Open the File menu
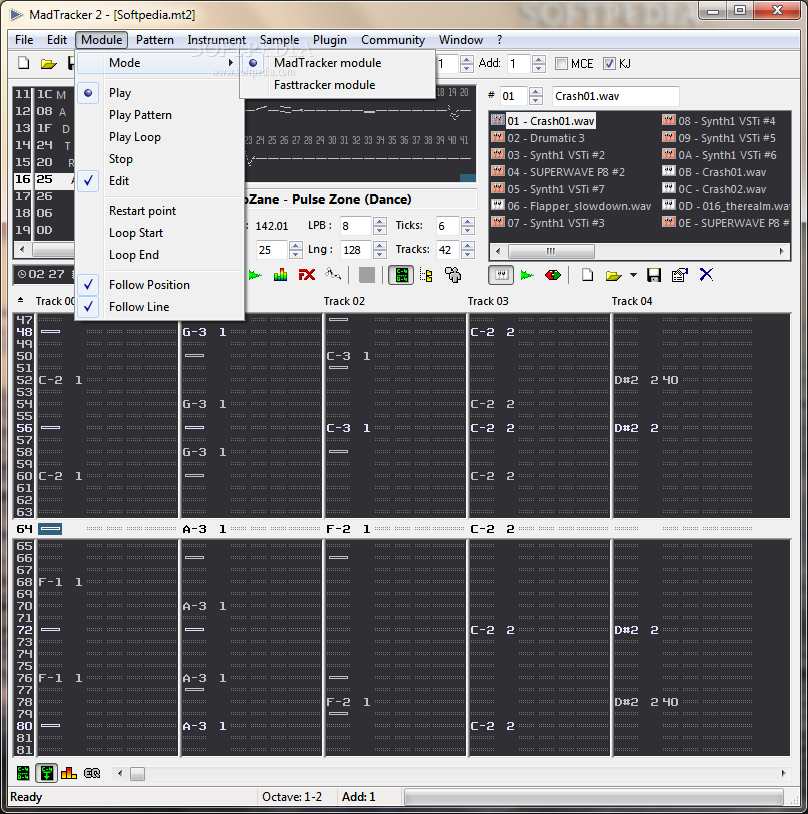Screen dimensions: 808x814 coord(24,40)
